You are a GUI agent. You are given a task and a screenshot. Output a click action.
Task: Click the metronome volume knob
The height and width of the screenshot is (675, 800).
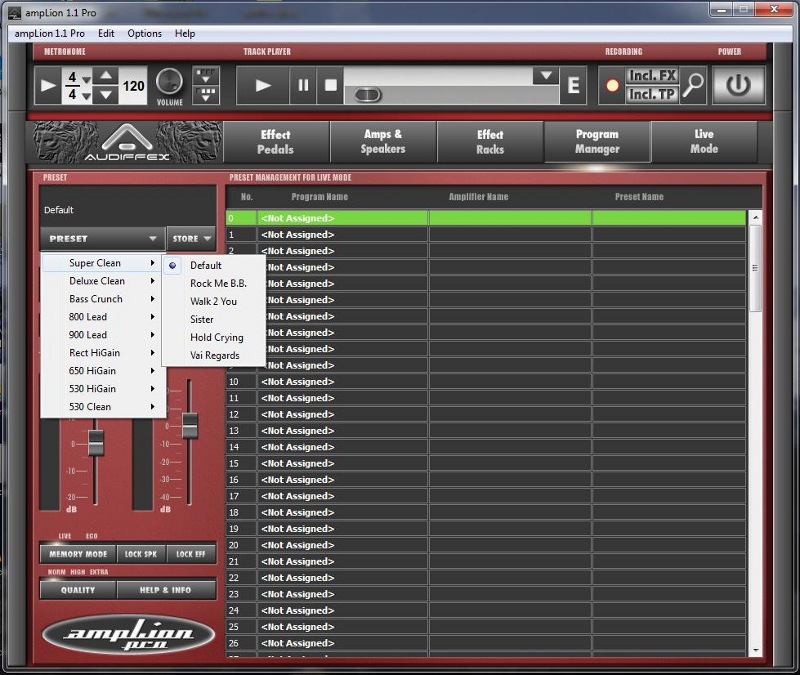tap(169, 82)
